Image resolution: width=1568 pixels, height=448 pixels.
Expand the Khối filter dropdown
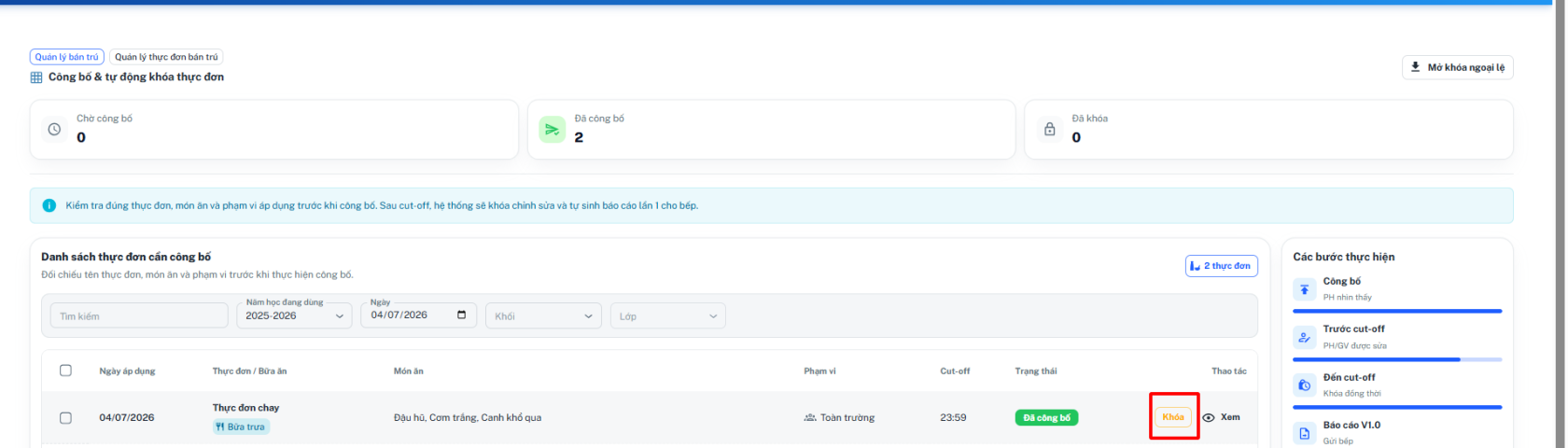click(x=543, y=315)
